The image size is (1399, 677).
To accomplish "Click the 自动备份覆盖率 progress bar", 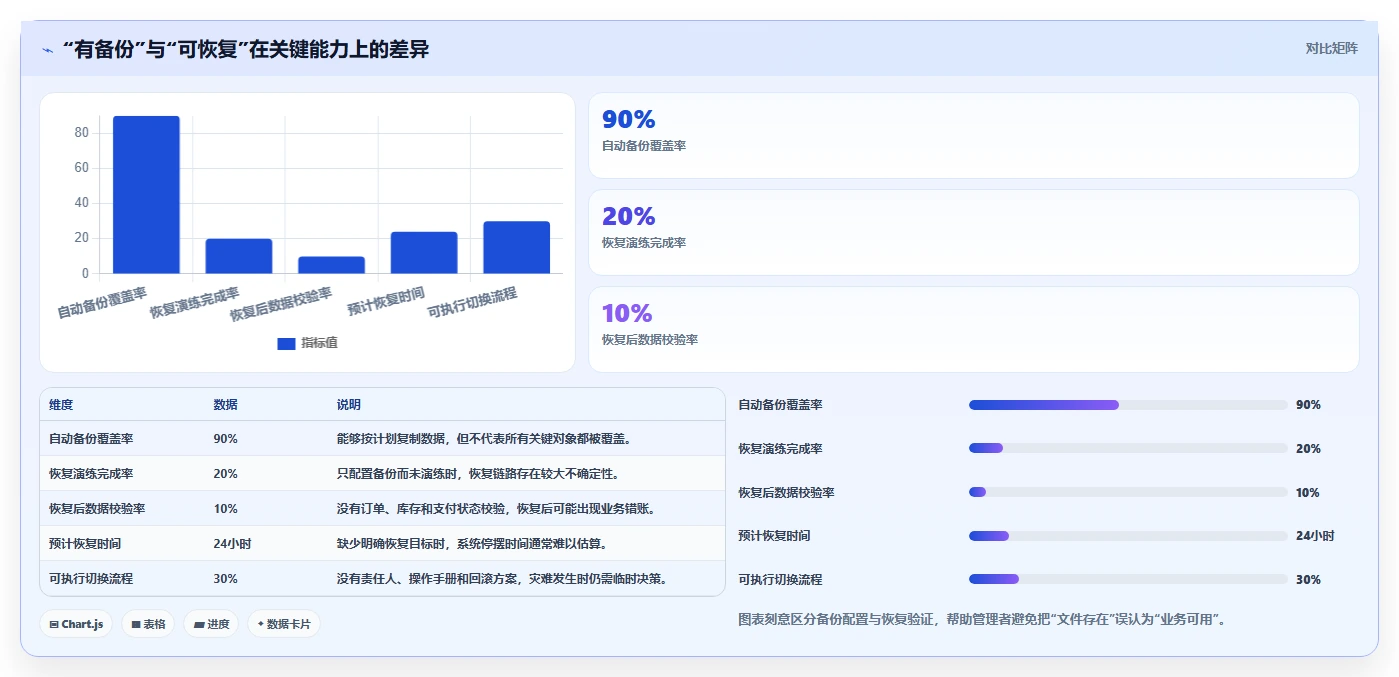I will click(x=1128, y=405).
